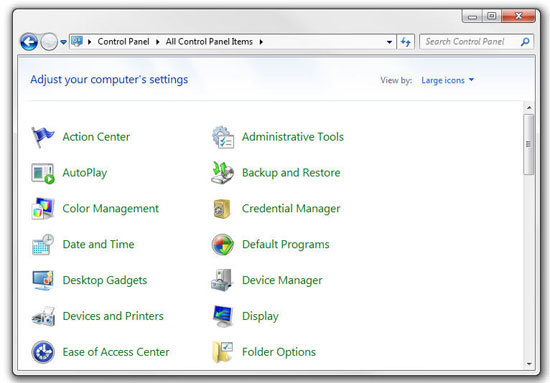Open the Default Programs icon

click(222, 244)
